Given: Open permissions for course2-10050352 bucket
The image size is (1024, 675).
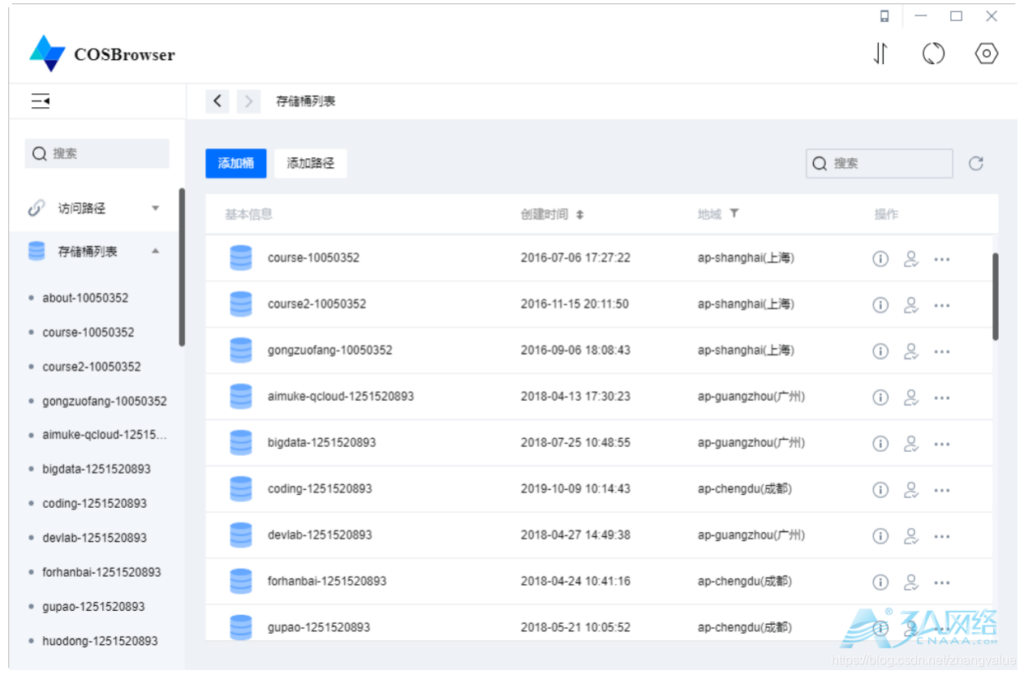Looking at the screenshot, I should coord(911,305).
